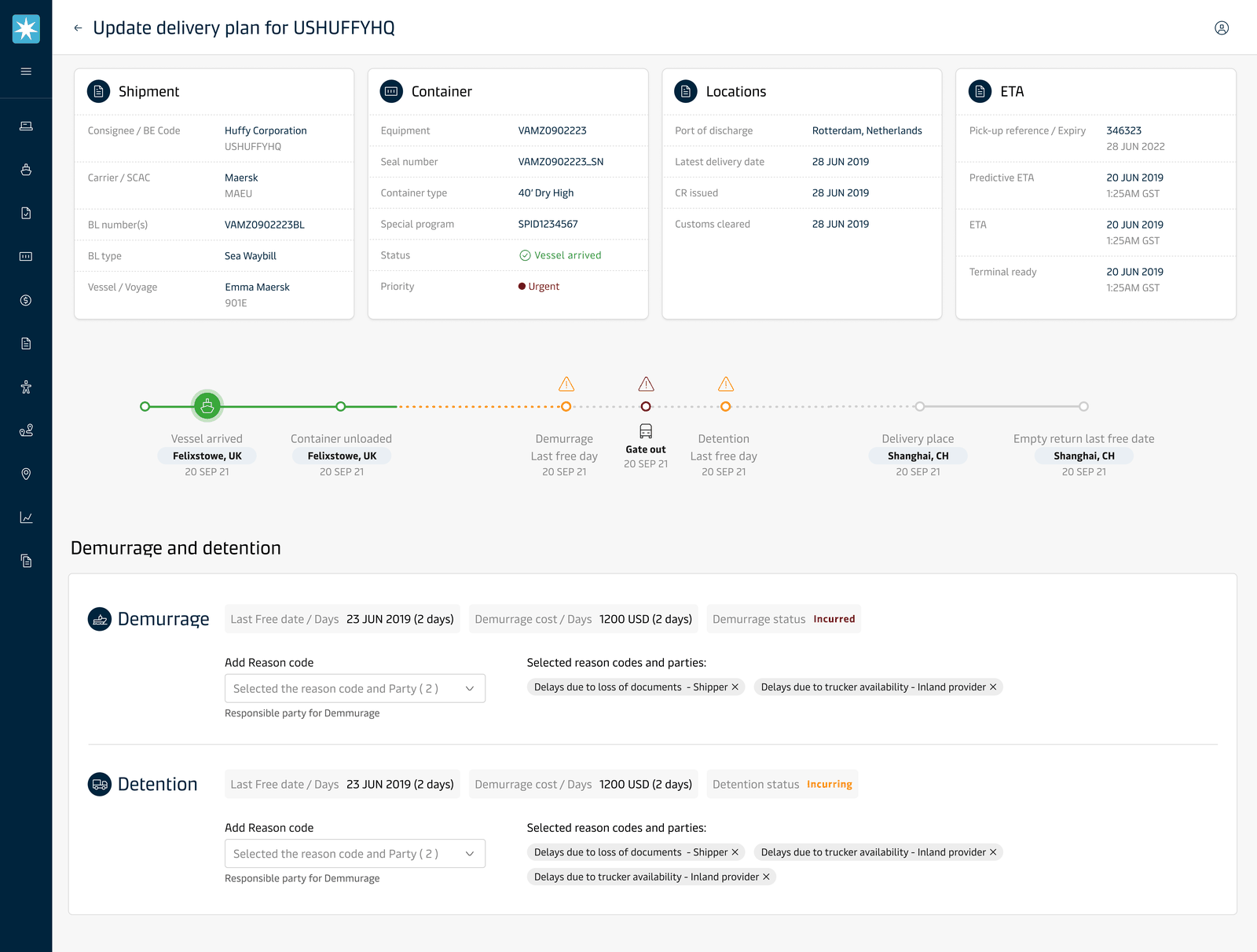Click the 40' Dry High container type

pos(546,193)
